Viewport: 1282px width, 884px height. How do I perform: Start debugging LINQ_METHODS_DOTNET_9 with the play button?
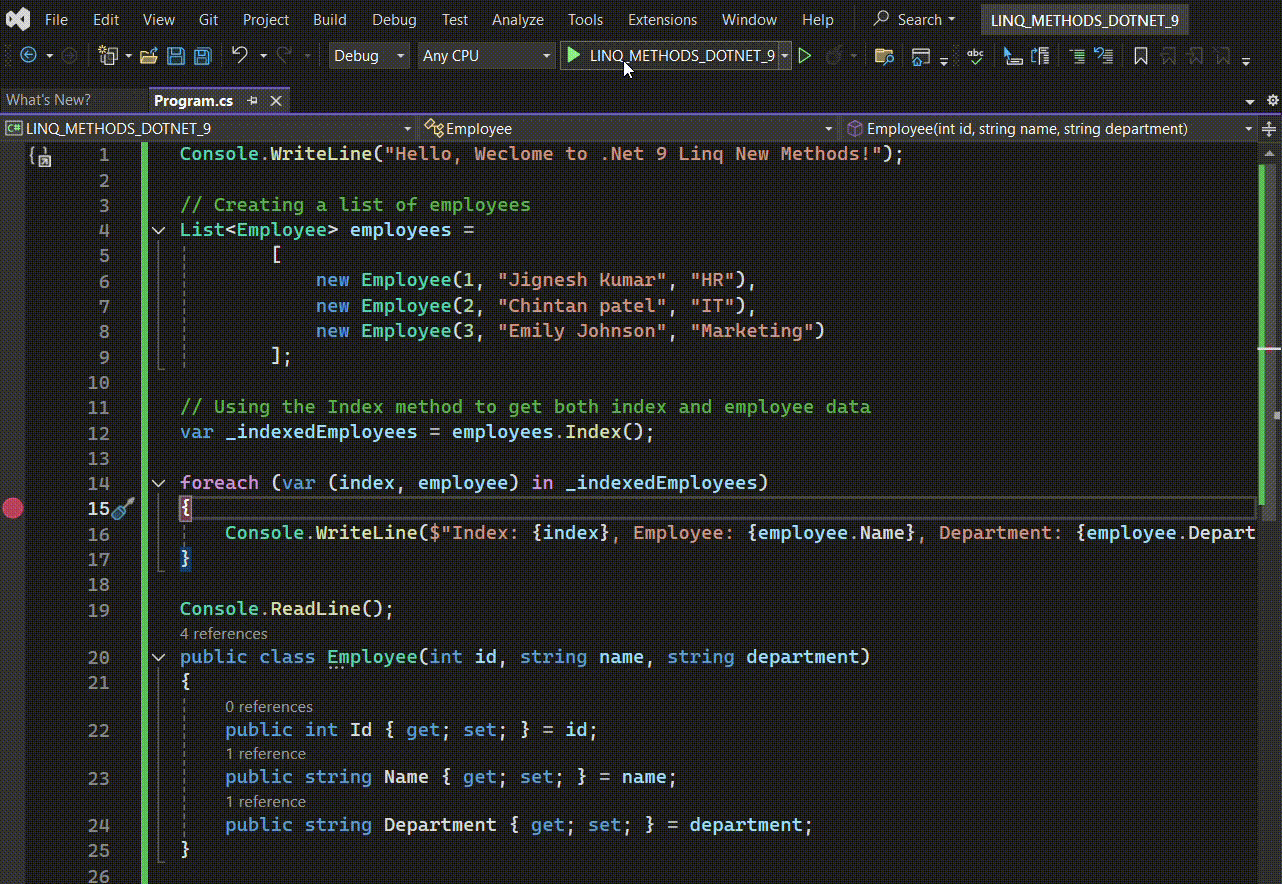coord(573,56)
